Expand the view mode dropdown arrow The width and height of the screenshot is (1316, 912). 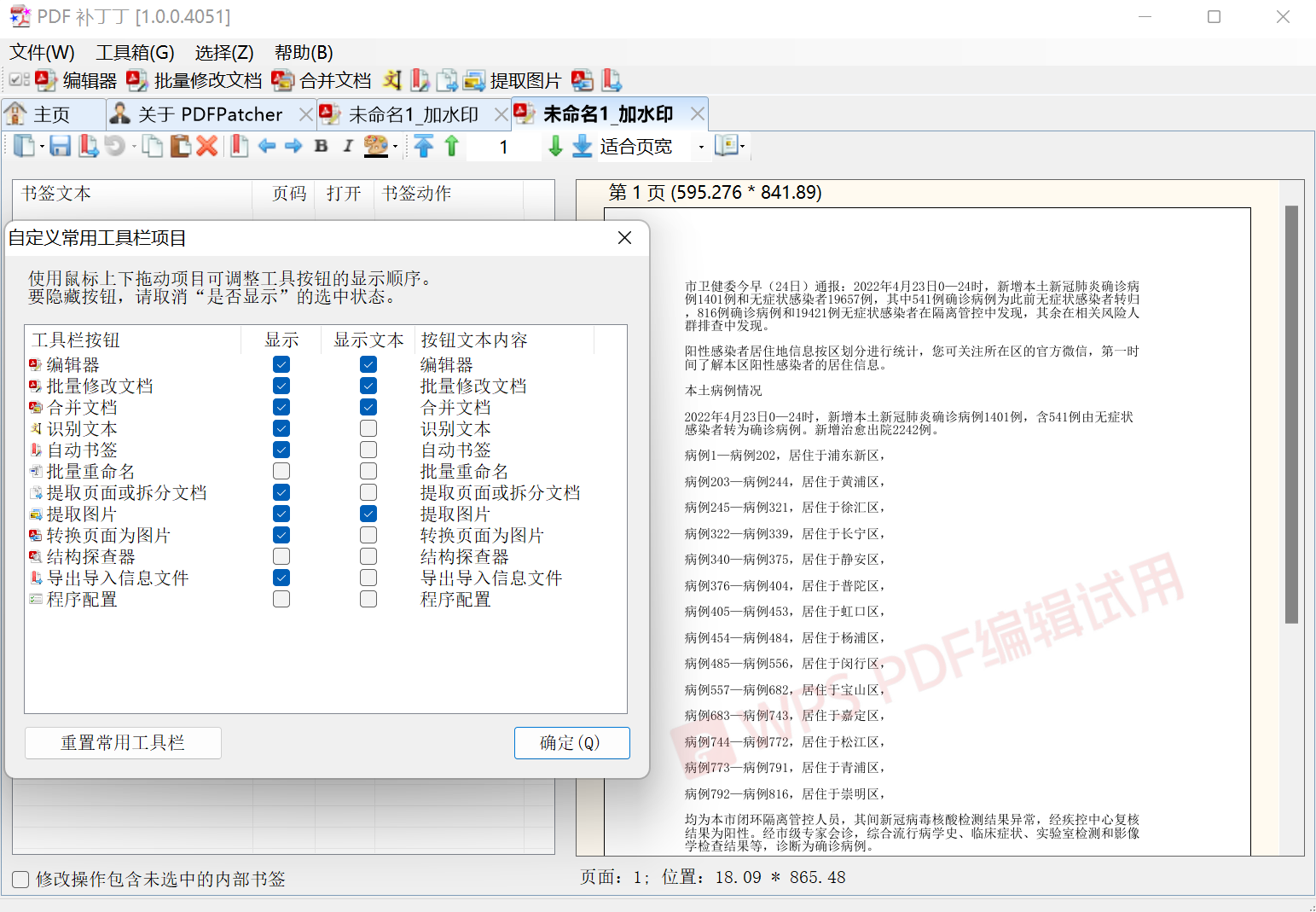[x=742, y=147]
